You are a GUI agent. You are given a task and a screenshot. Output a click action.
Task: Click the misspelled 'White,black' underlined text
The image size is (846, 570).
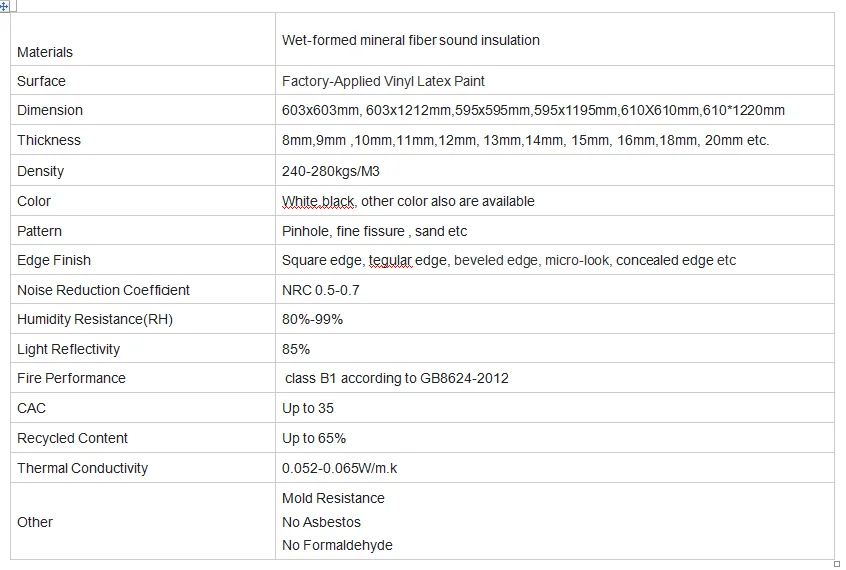click(318, 201)
